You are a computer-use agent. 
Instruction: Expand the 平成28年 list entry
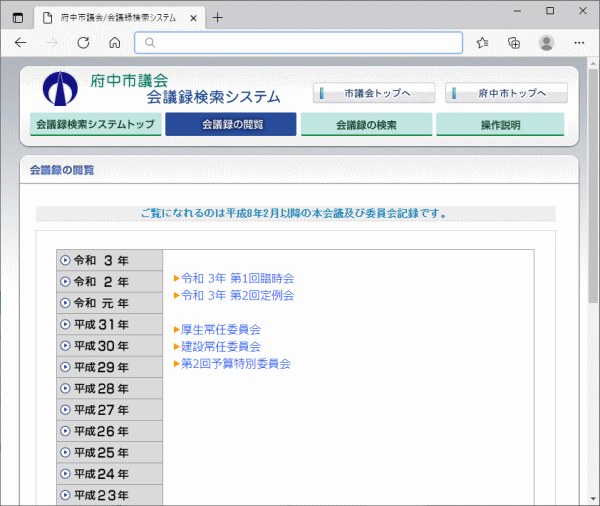[109, 388]
